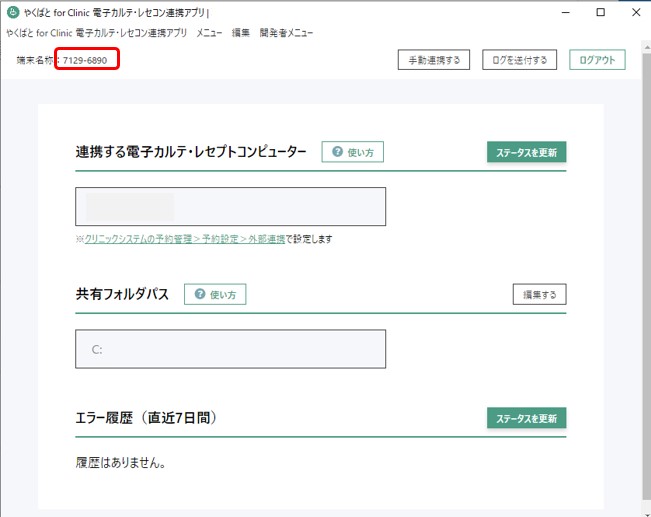Open the 編集 menu in menu bar
Screen dimensions: 651x517
[x=241, y=33]
